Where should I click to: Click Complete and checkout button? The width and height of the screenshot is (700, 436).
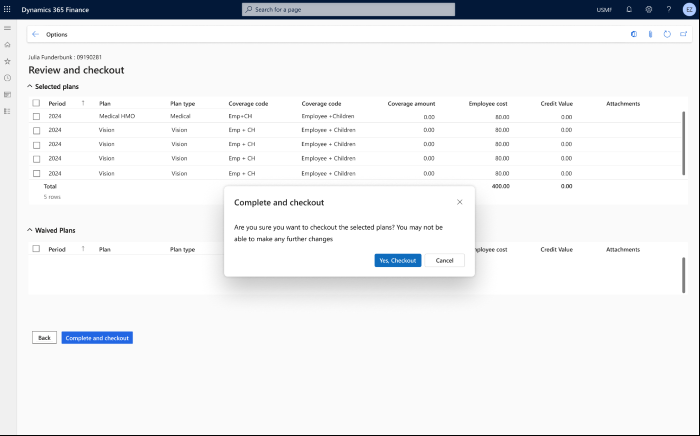tap(97, 338)
